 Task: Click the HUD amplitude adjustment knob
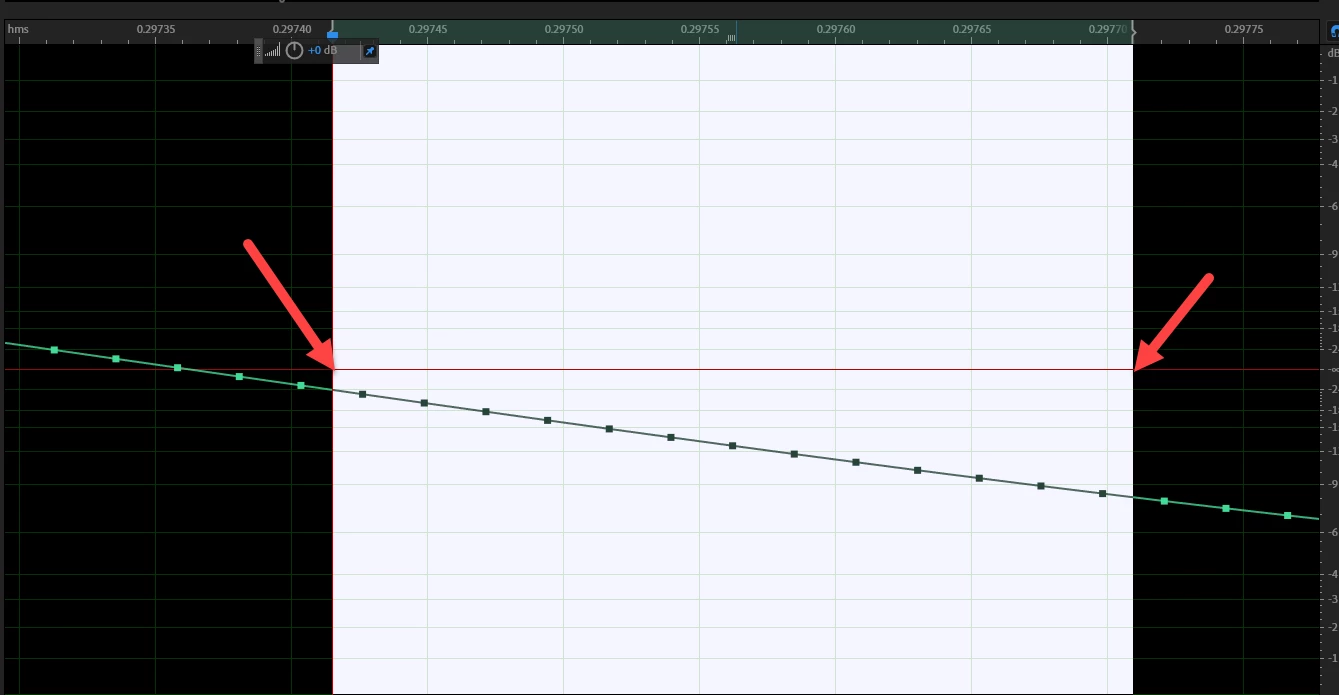click(x=294, y=51)
